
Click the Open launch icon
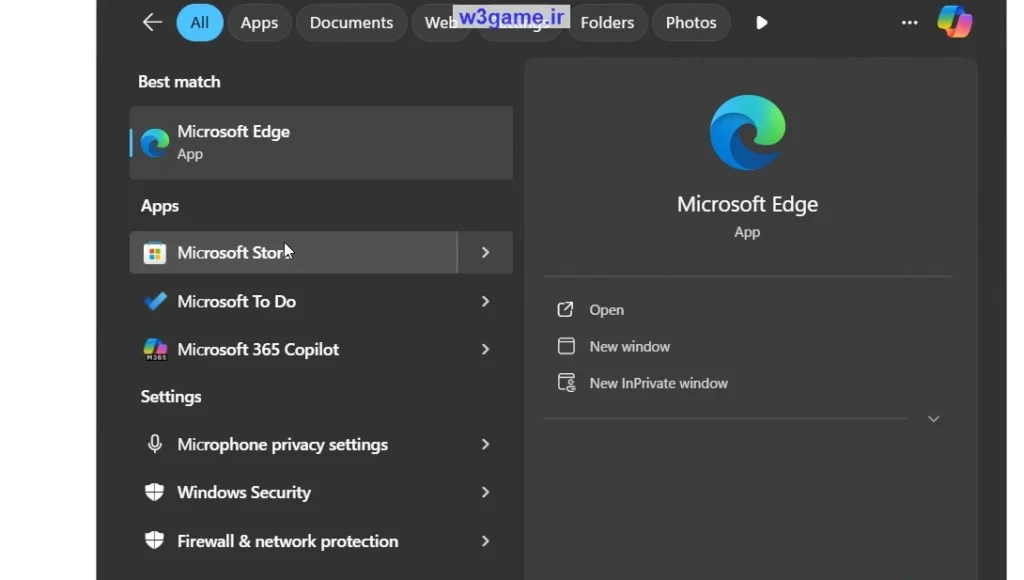pos(566,310)
